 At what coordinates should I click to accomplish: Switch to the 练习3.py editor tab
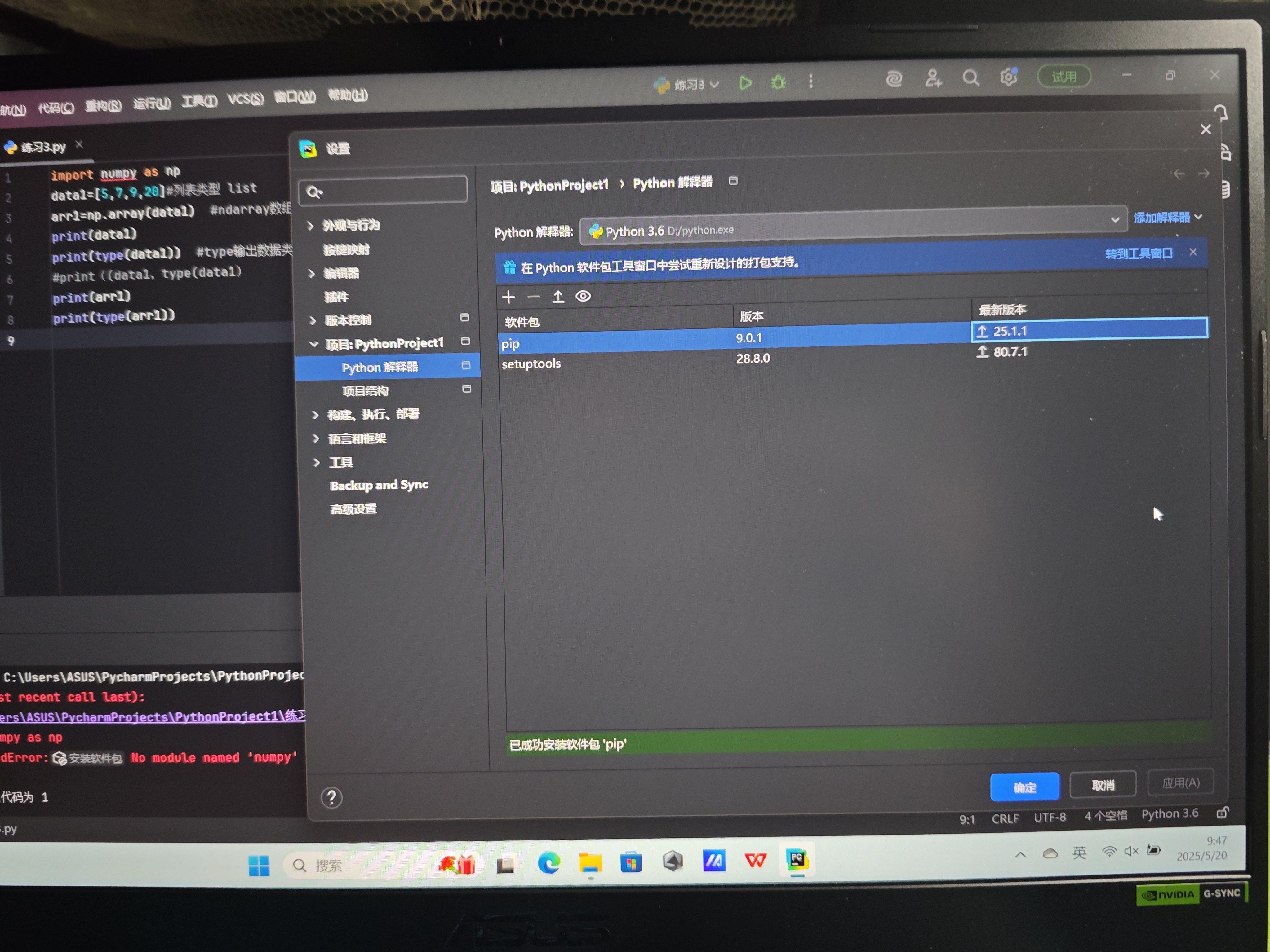click(43, 148)
